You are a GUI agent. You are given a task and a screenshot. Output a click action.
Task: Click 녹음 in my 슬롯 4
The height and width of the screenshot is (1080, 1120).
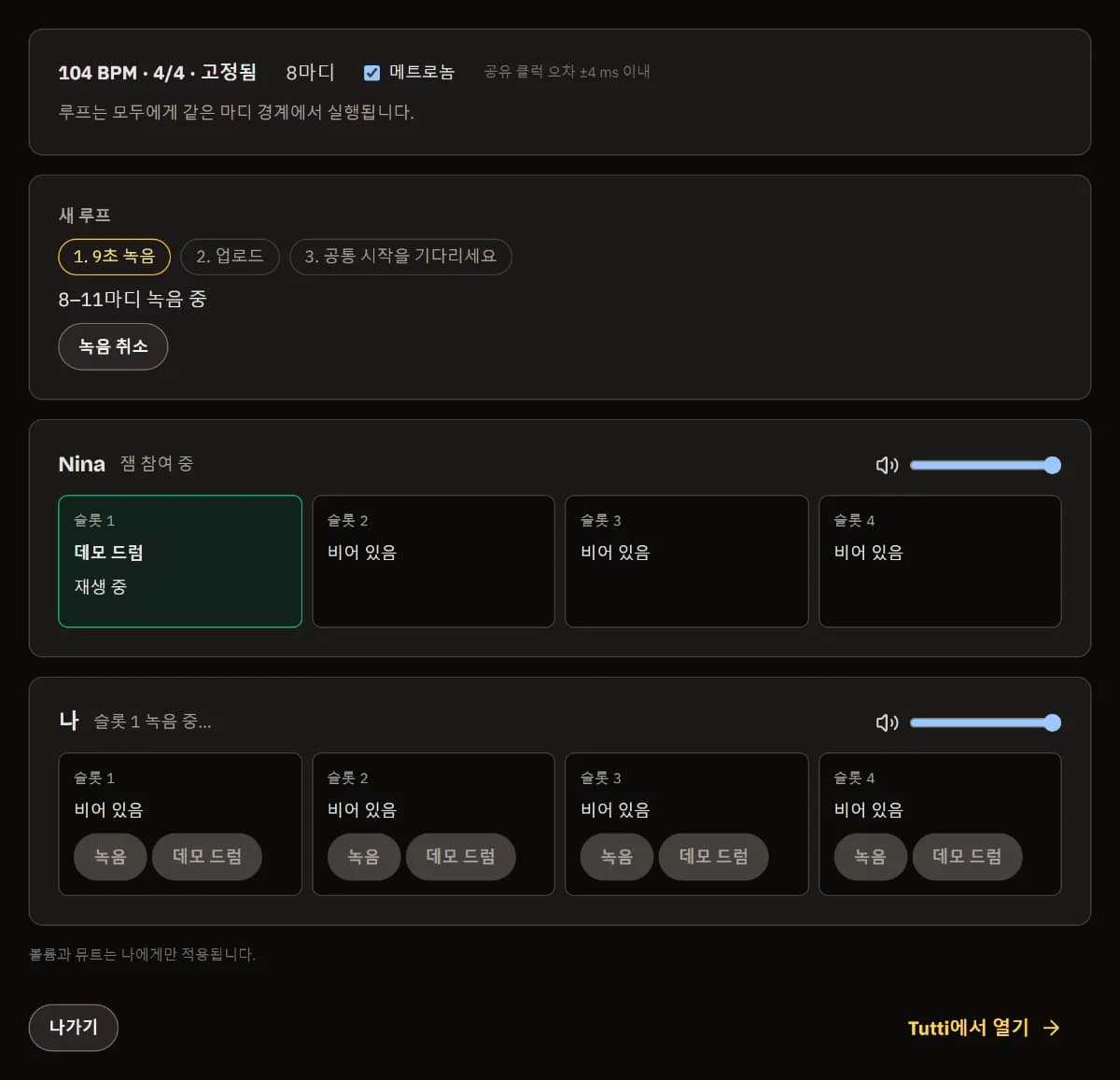click(870, 857)
